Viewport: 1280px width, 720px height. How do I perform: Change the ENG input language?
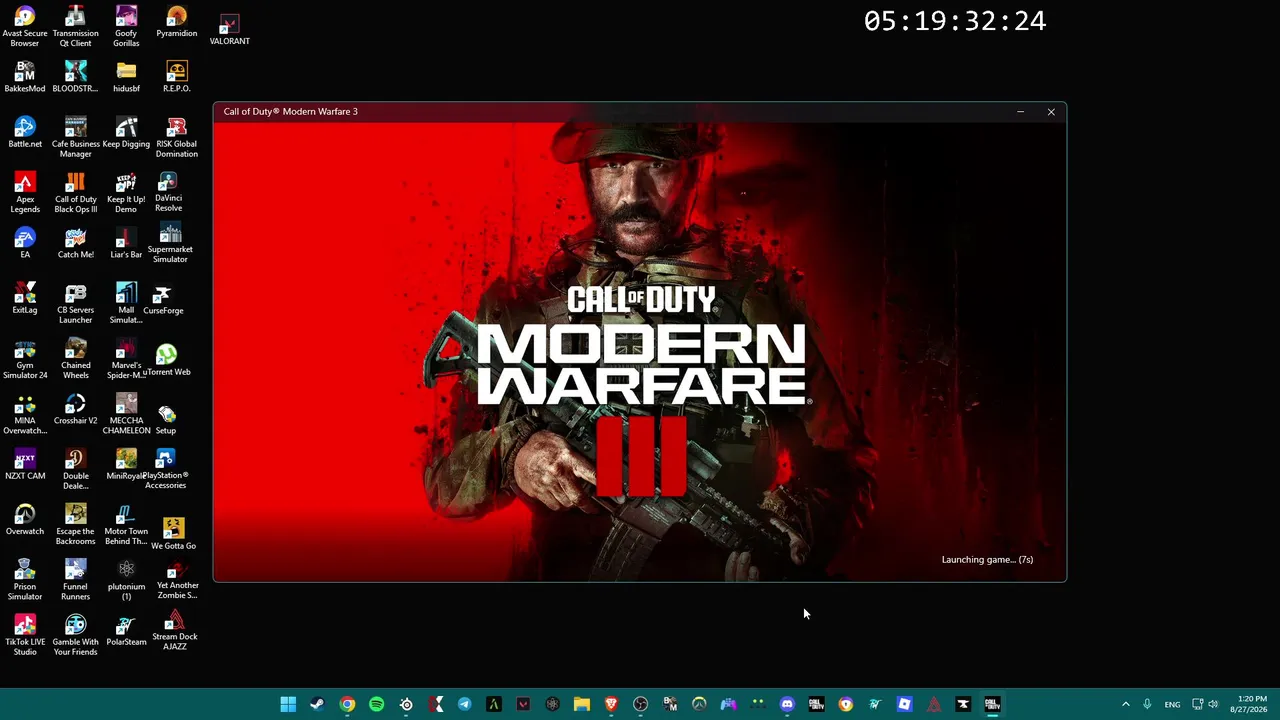[x=1172, y=704]
